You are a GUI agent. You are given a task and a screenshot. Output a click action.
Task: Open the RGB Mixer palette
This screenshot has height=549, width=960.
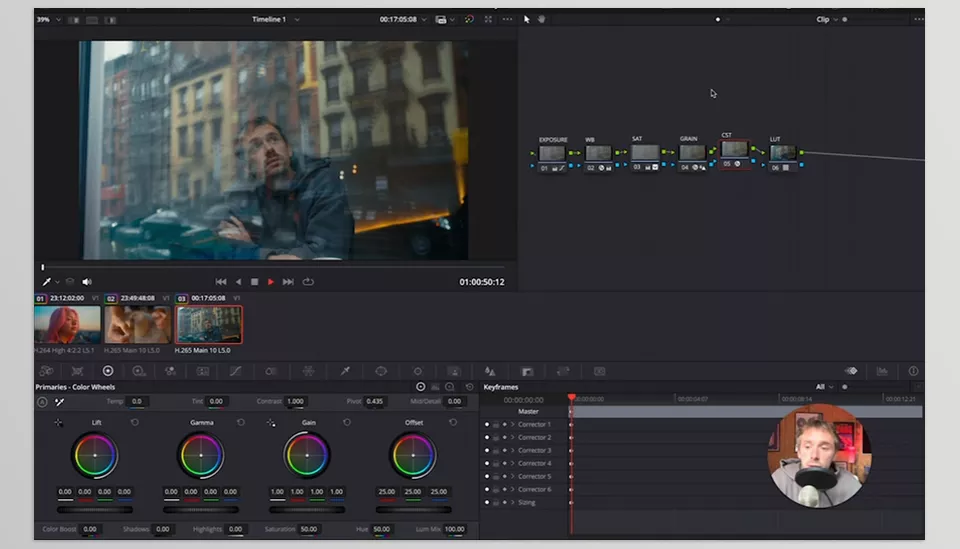click(170, 371)
